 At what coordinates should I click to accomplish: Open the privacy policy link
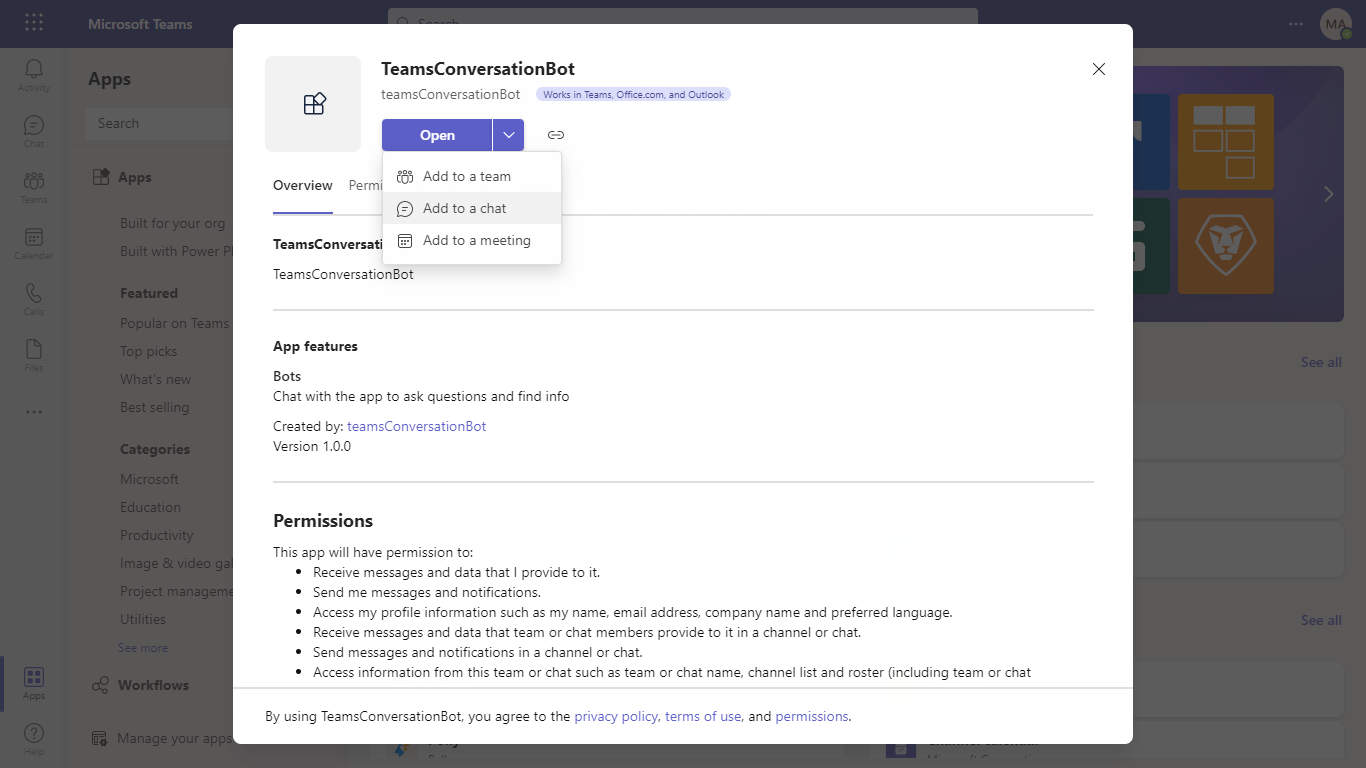(616, 716)
